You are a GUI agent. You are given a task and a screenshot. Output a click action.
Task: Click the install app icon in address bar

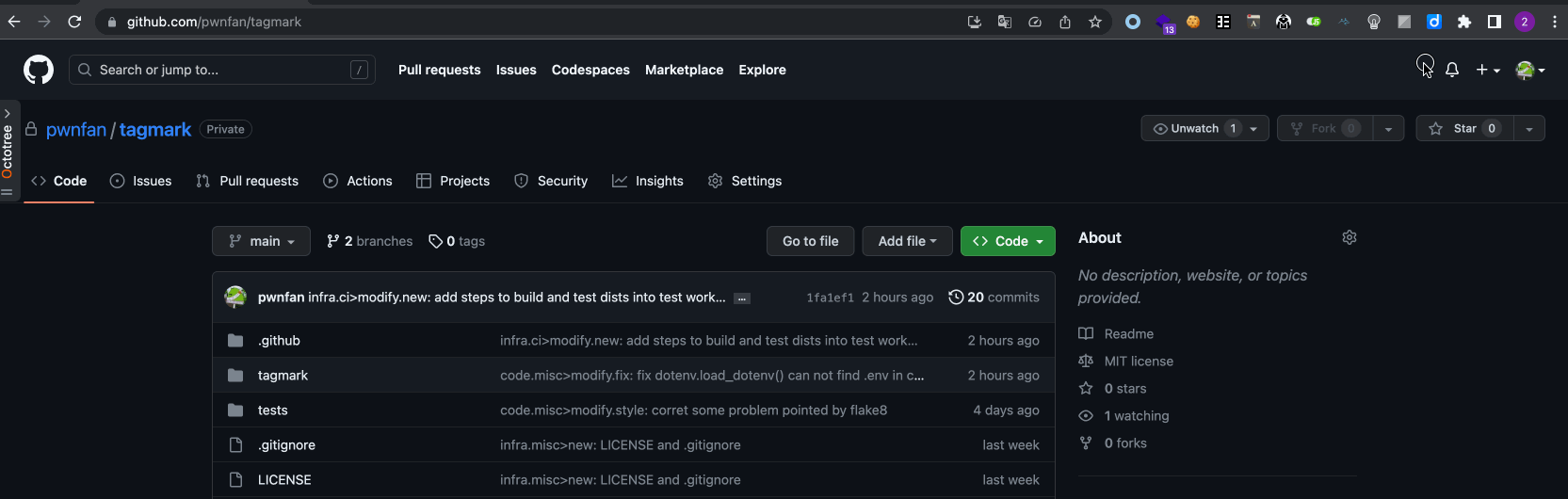(975, 22)
